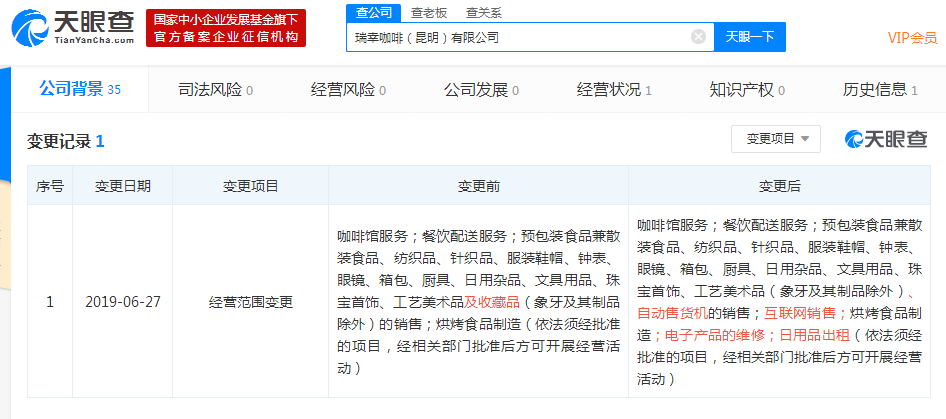Open the 历史信息 tab
Screen dimensions: 946x419
click(880, 91)
